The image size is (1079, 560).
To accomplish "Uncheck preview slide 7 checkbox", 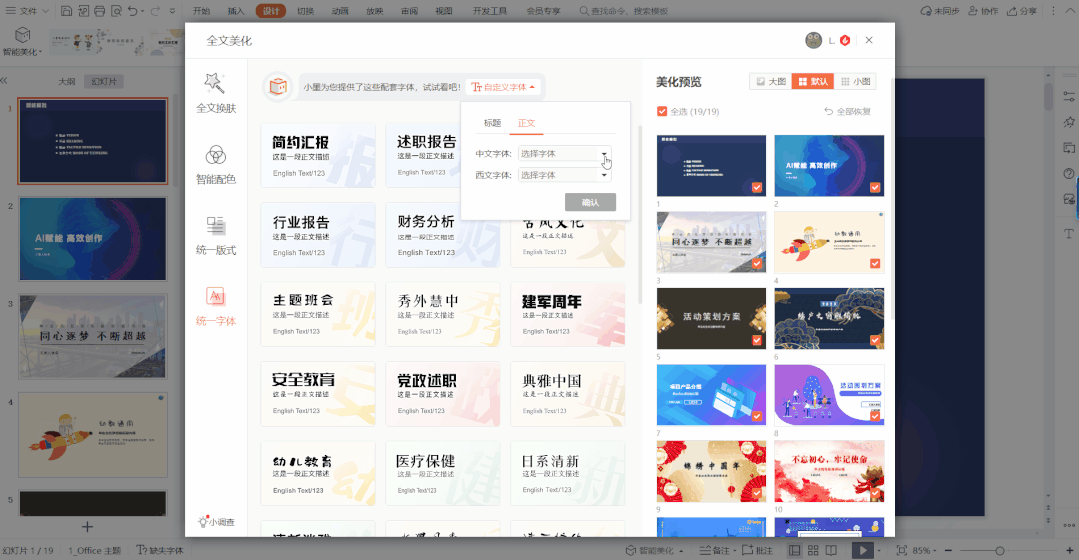I will click(x=757, y=416).
